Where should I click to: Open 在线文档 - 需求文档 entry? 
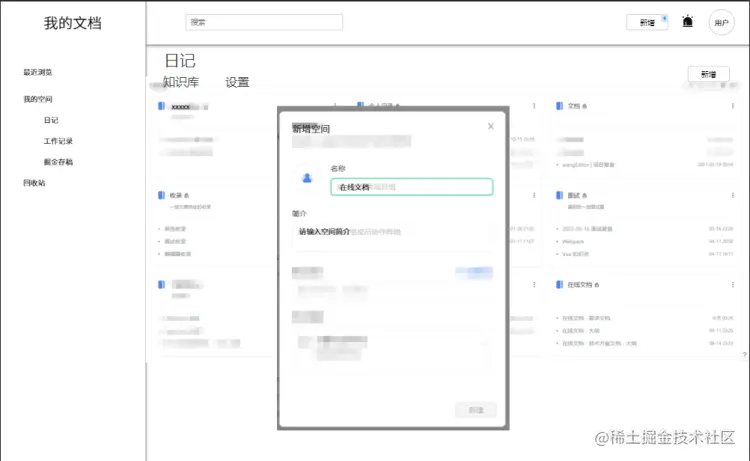586,318
